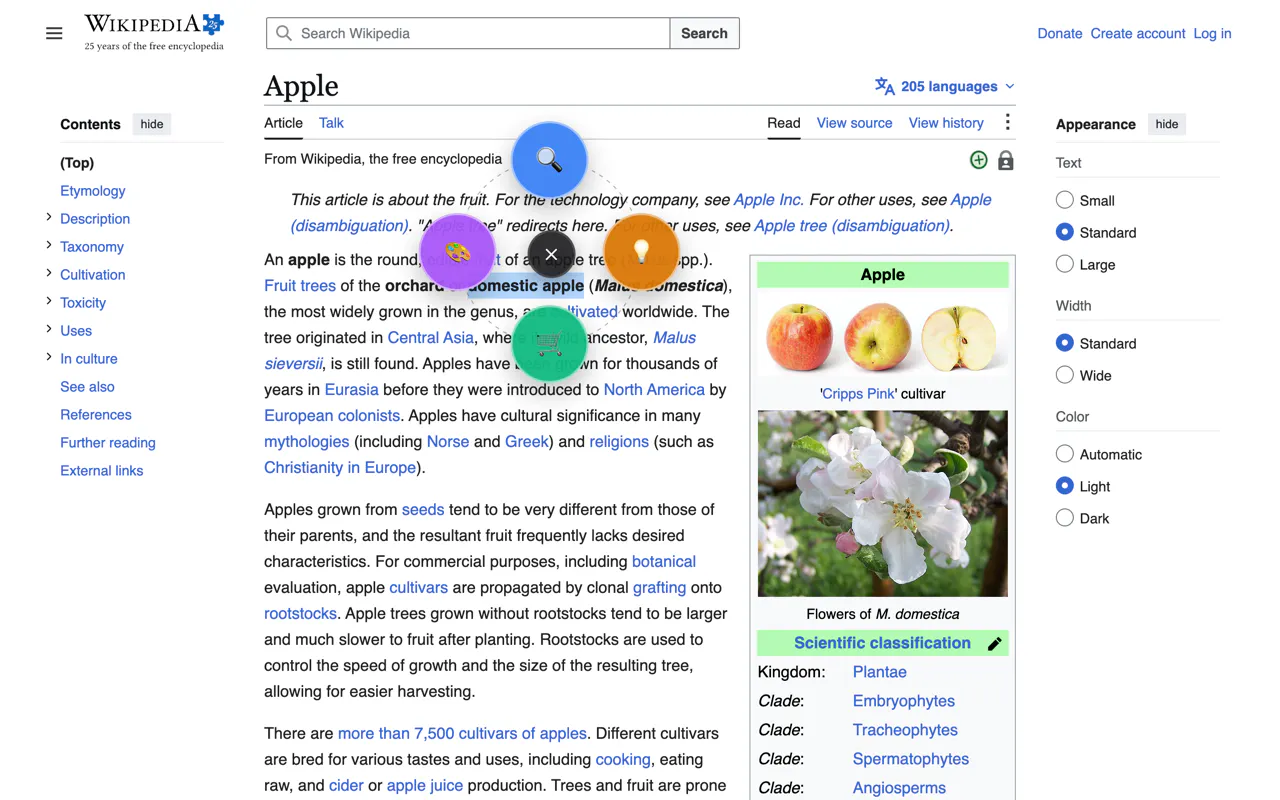
Task: Click the green plus good-article badge
Action: coord(979,160)
